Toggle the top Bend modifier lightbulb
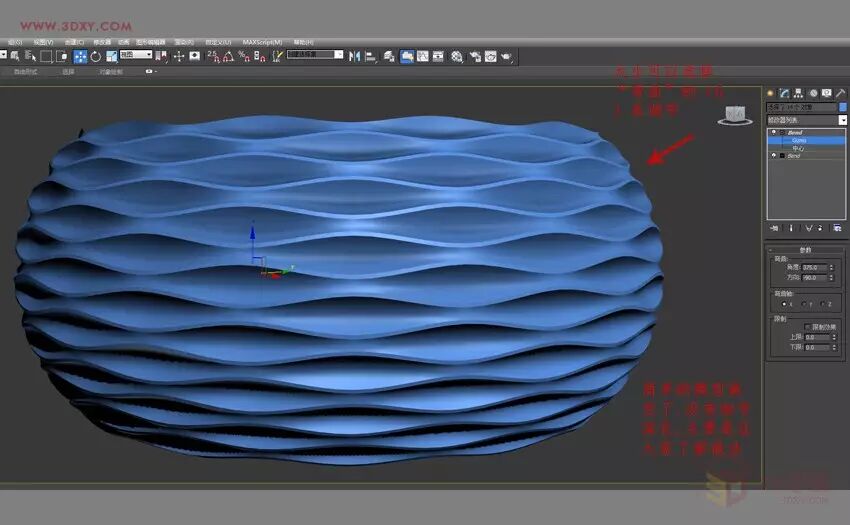Viewport: 850px width, 525px height. pos(774,132)
